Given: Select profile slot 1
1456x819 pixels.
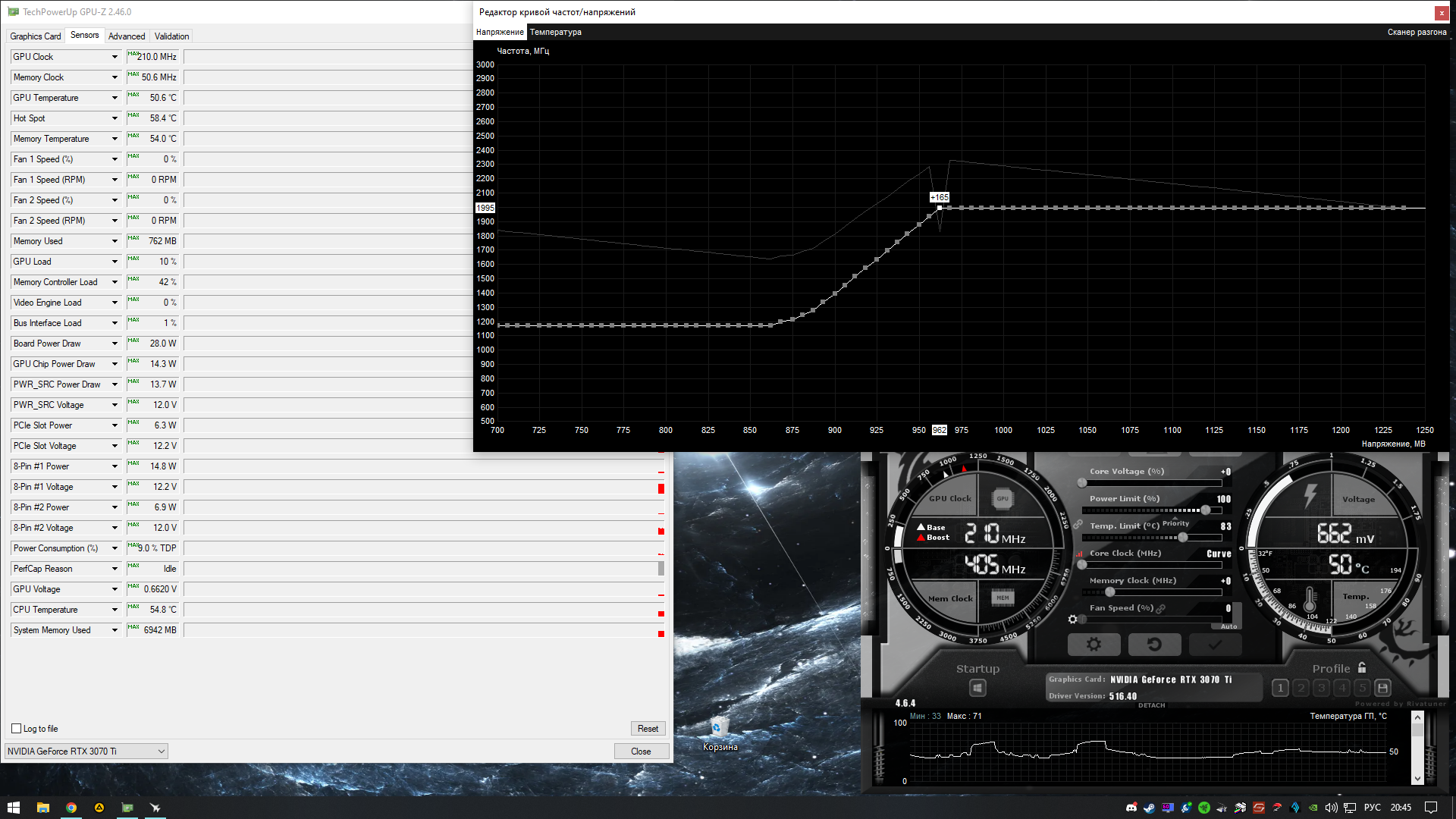Looking at the screenshot, I should [1280, 688].
